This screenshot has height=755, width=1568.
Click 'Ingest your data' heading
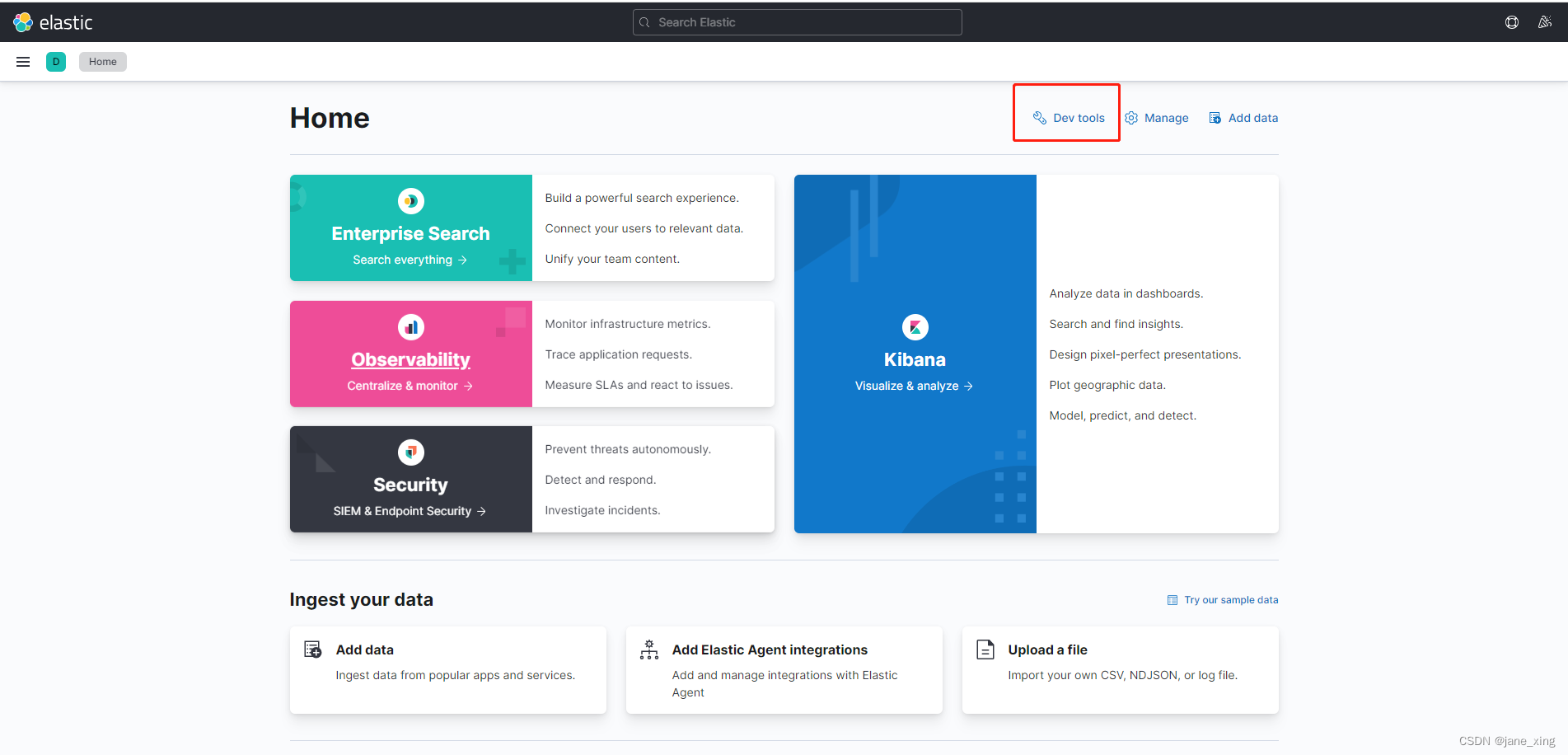361,599
